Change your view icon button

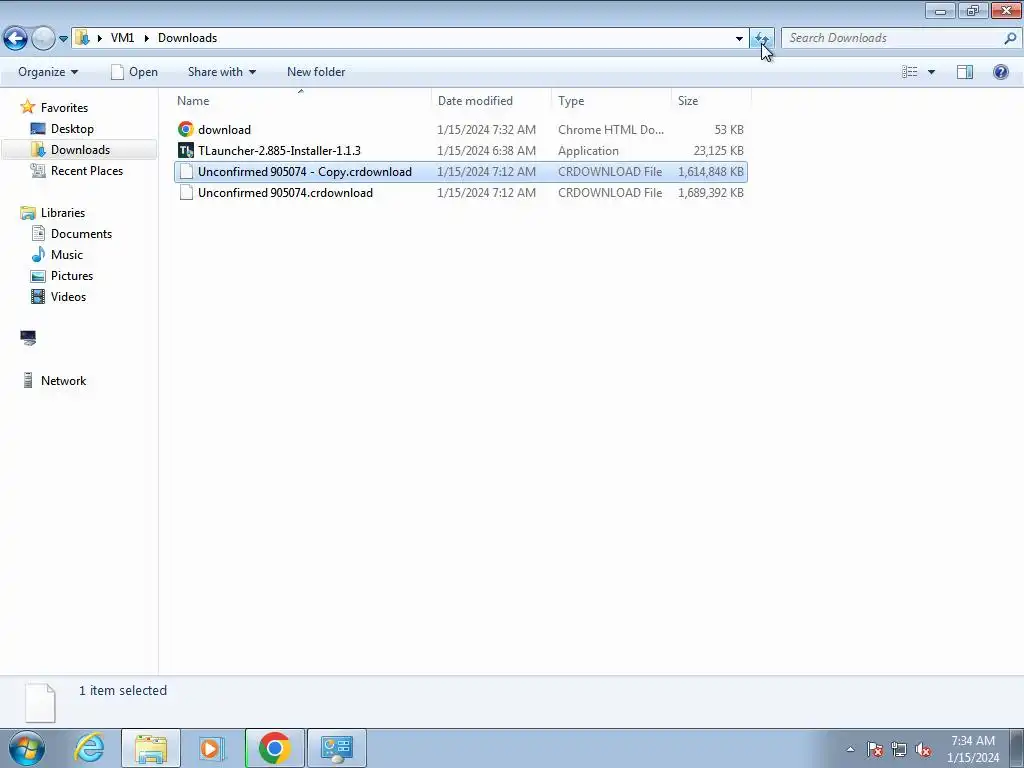pyautogui.click(x=910, y=72)
